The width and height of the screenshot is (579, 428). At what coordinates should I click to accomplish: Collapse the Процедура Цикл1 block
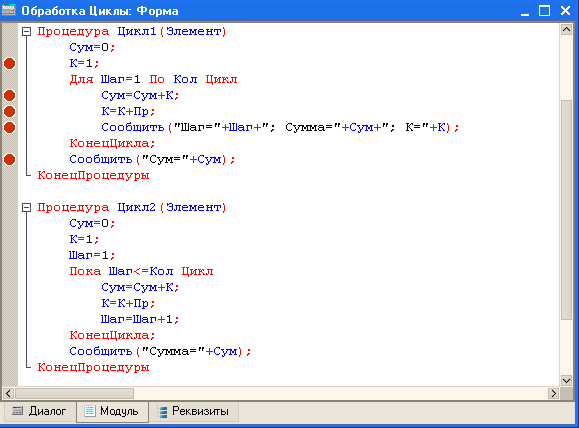point(26,32)
